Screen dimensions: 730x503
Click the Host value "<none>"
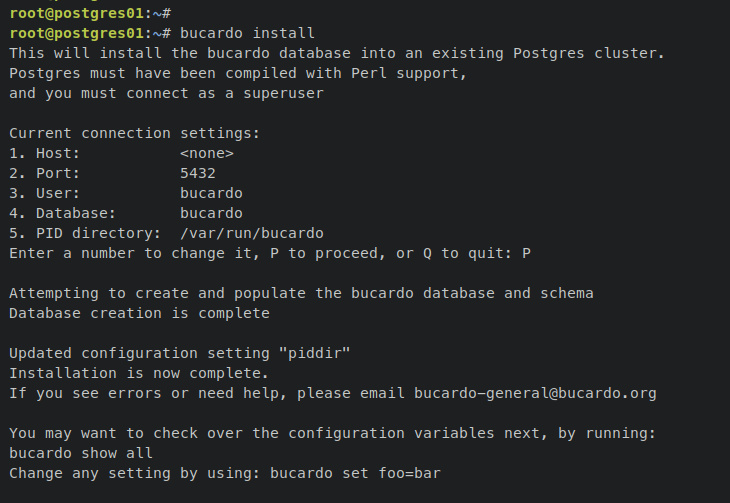207,153
